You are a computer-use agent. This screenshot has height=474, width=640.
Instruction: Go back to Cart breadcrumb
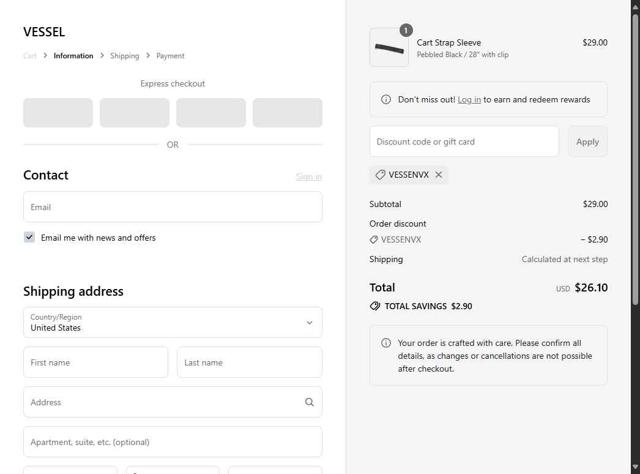point(30,56)
